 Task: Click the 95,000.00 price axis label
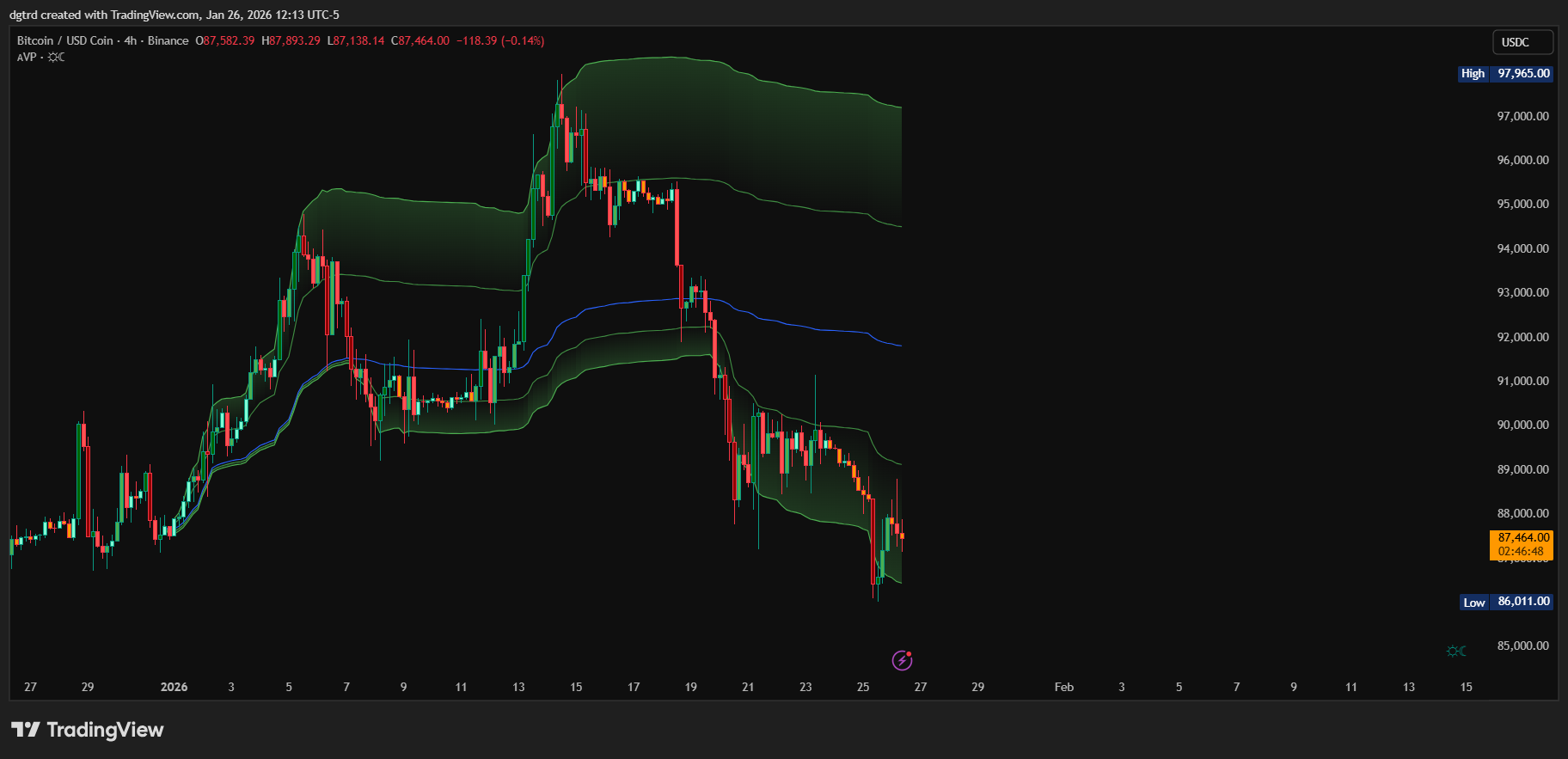click(x=1523, y=204)
